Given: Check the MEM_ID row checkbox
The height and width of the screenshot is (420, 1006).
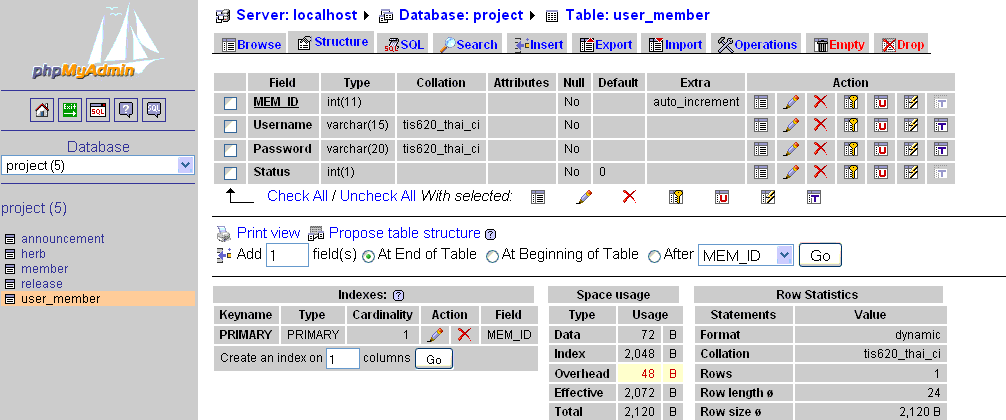Looking at the screenshot, I should coord(231,103).
